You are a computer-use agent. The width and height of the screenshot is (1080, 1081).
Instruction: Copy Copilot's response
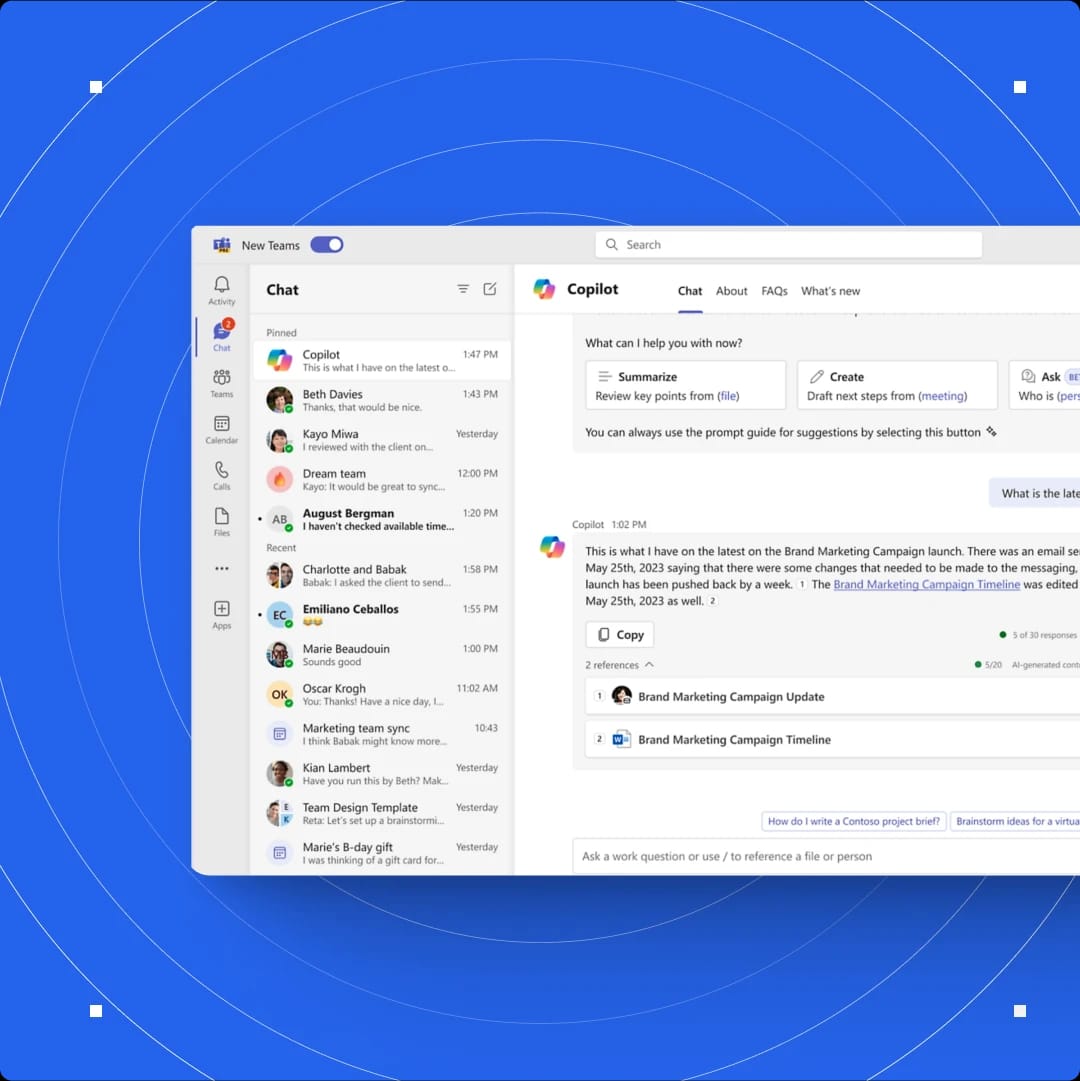619,634
